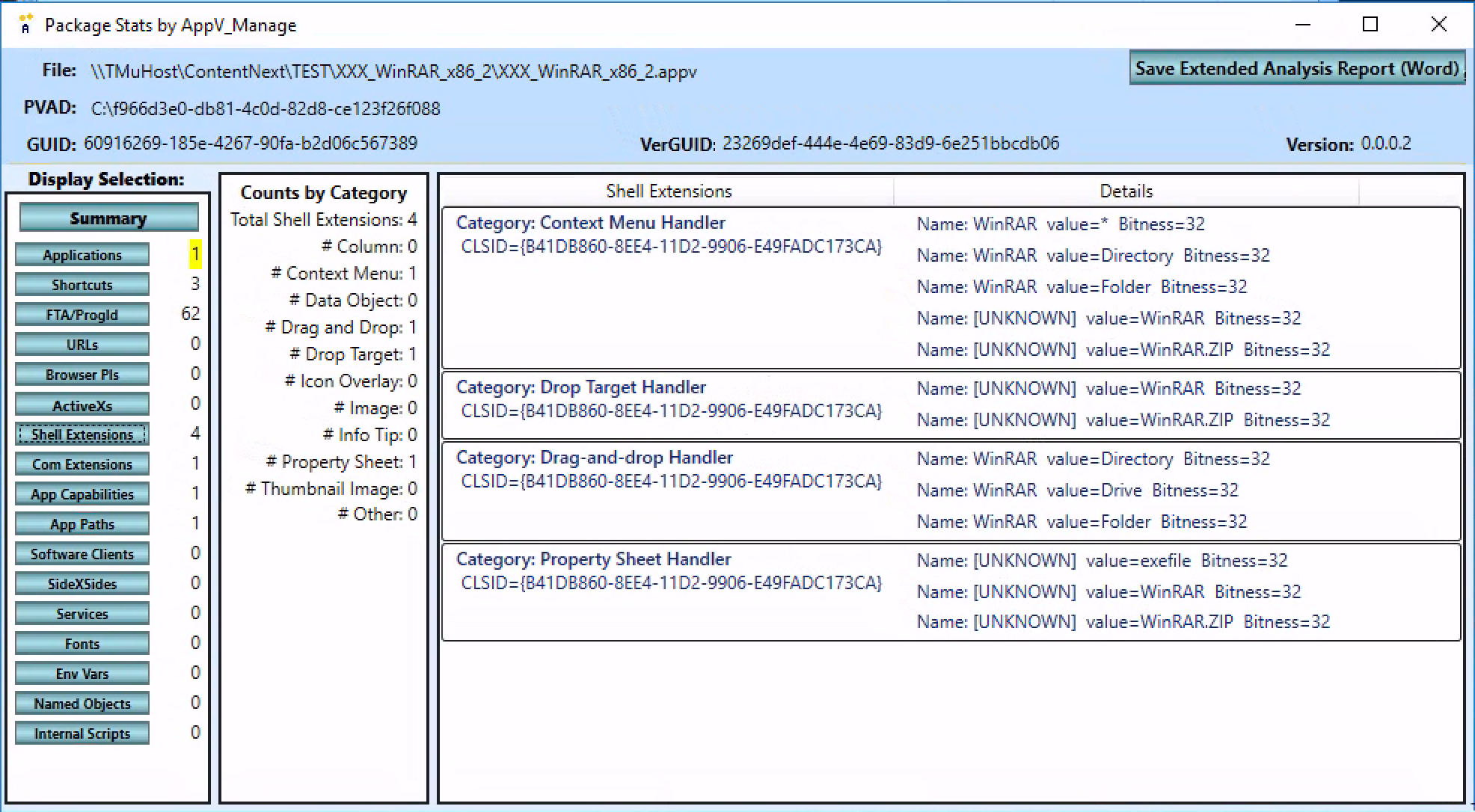
Task: Click the package GUID value
Action: coord(251,144)
